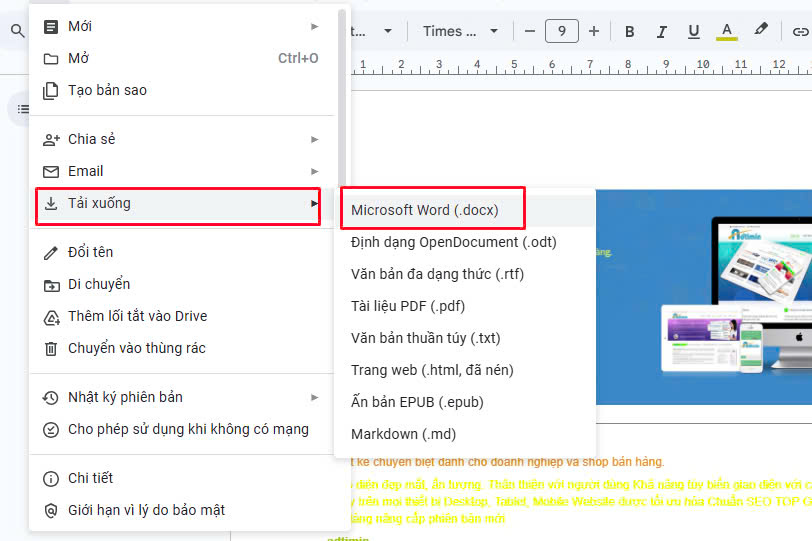Toggle underline formatting
Viewport: 812px width, 541px height.
pos(694,32)
